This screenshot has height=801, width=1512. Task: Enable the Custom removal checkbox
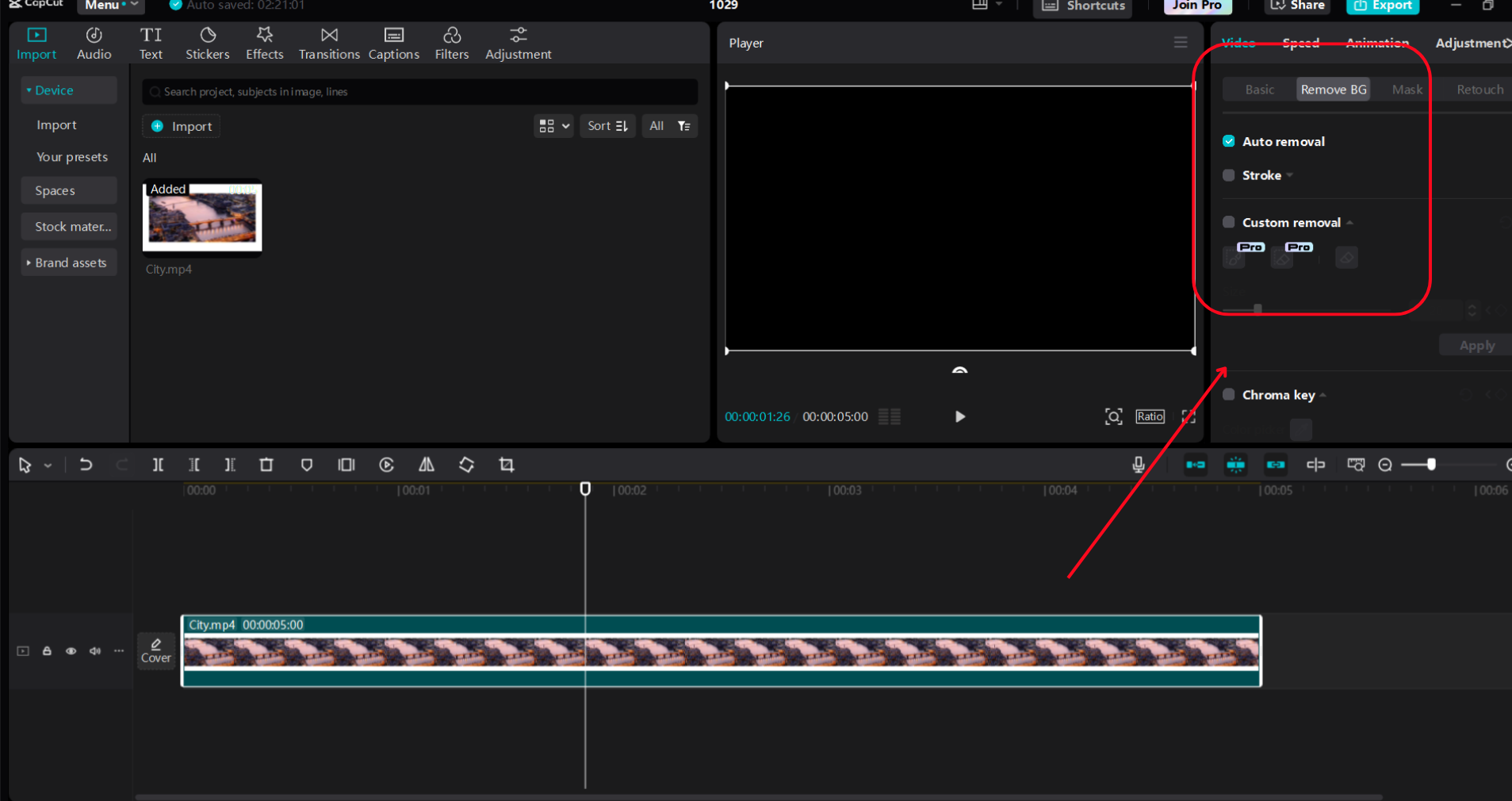click(x=1229, y=222)
